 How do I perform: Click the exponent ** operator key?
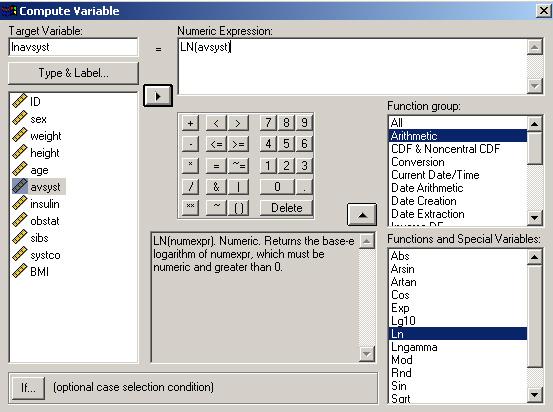[x=190, y=207]
